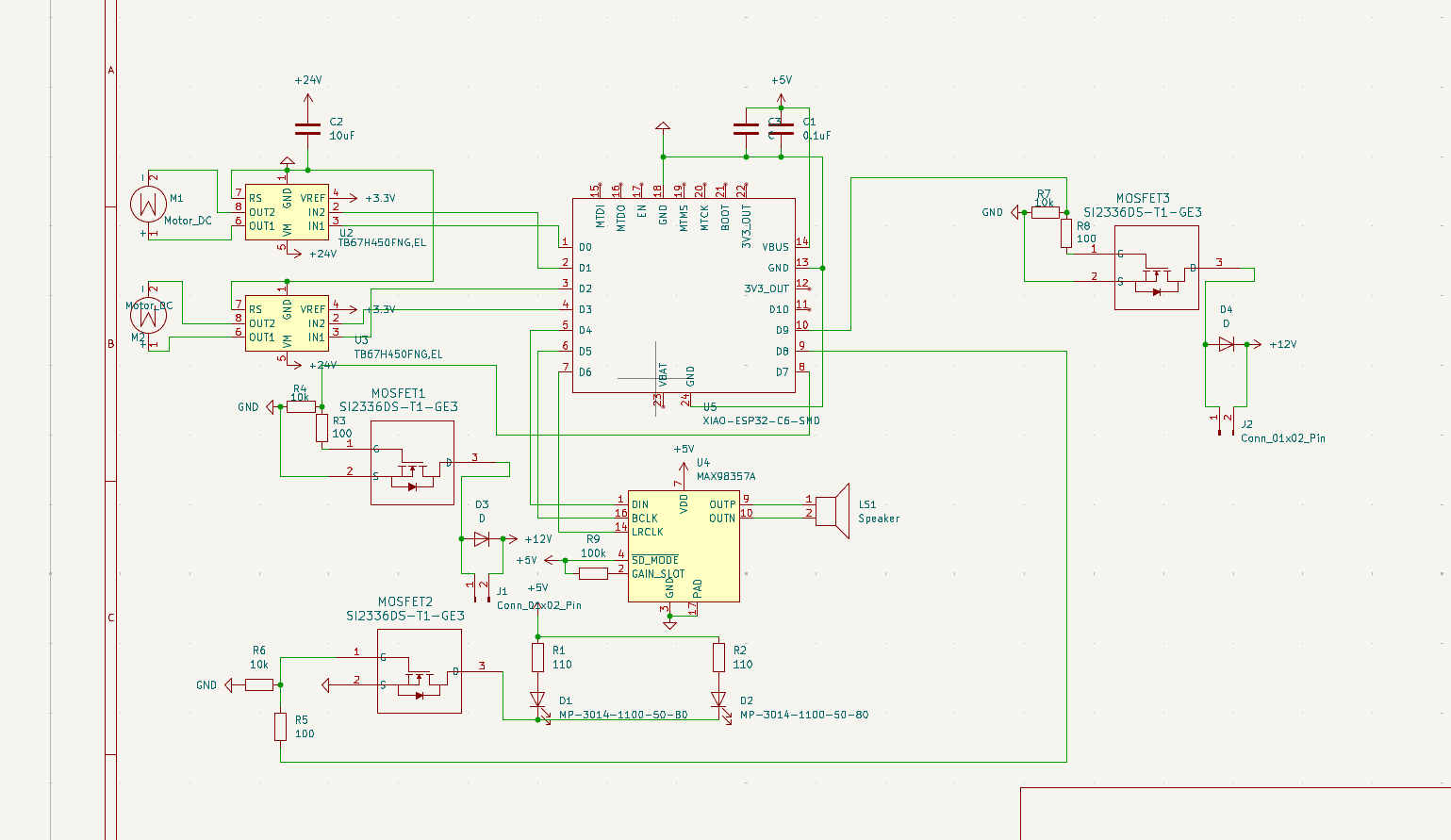Select resistor R5 100 symbol
This screenshot has height=840, width=1451.
(x=280, y=727)
